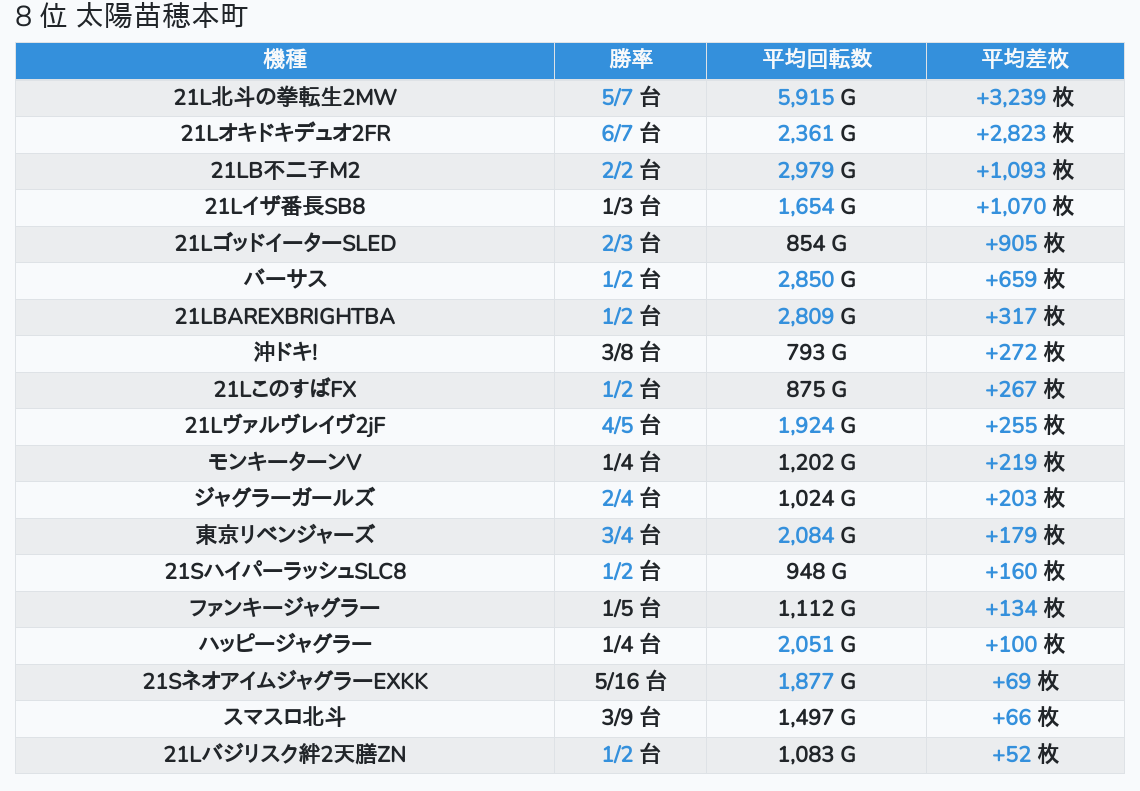Click the +3,239 average difference value
Screen dimensions: 1140x791
tap(1010, 98)
